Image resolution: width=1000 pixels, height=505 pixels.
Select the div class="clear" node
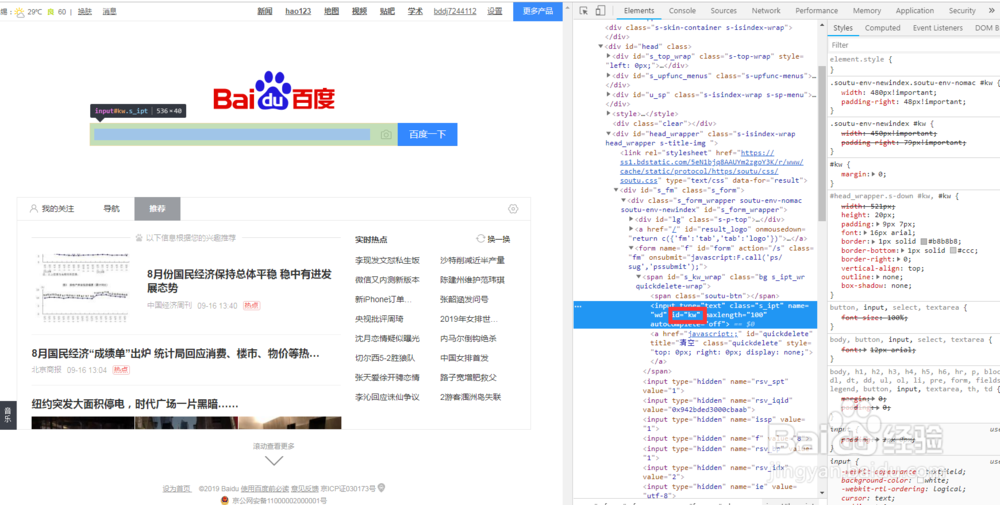pyautogui.click(x=663, y=124)
